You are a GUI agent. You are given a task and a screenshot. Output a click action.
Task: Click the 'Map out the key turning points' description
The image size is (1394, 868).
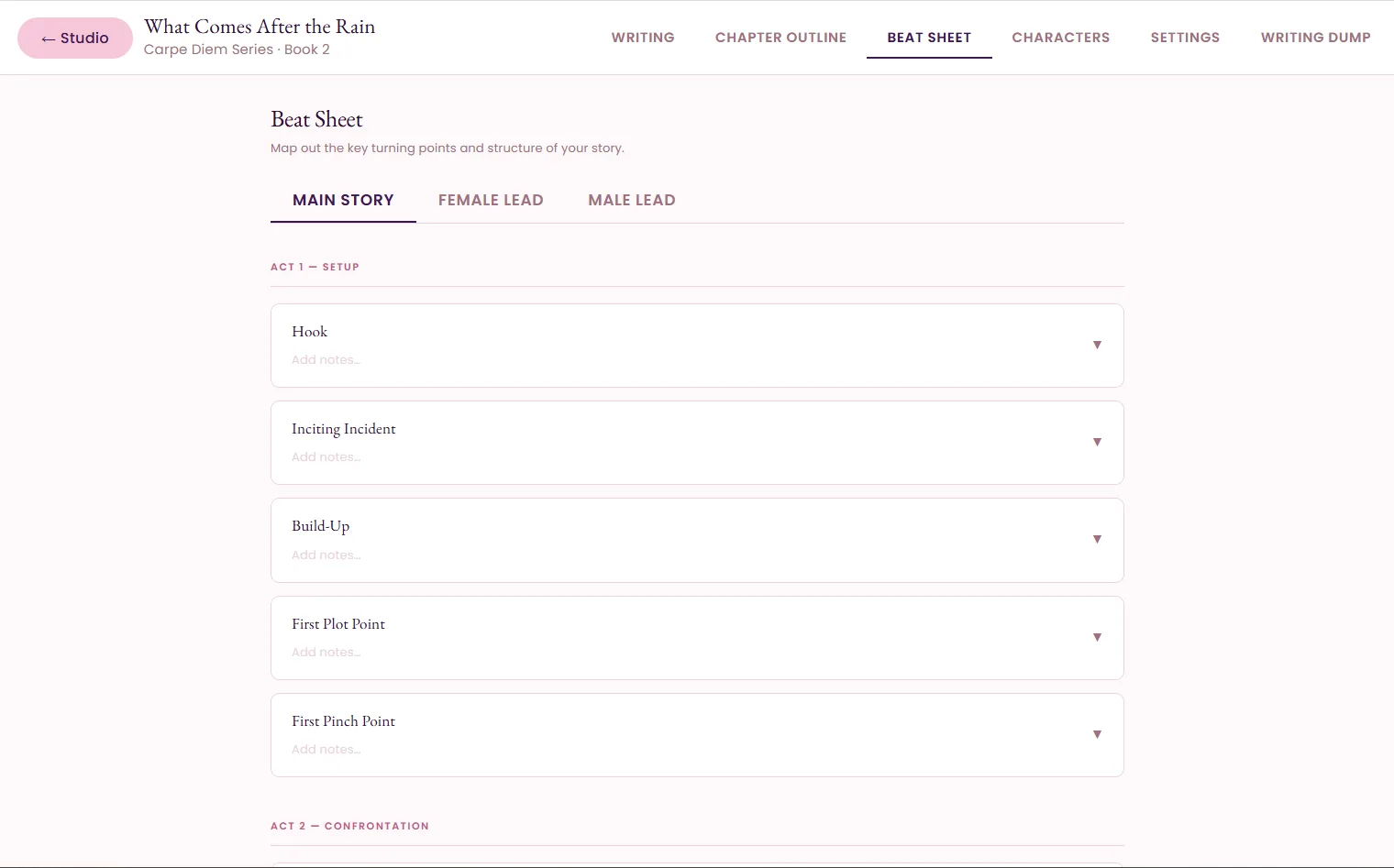(448, 148)
